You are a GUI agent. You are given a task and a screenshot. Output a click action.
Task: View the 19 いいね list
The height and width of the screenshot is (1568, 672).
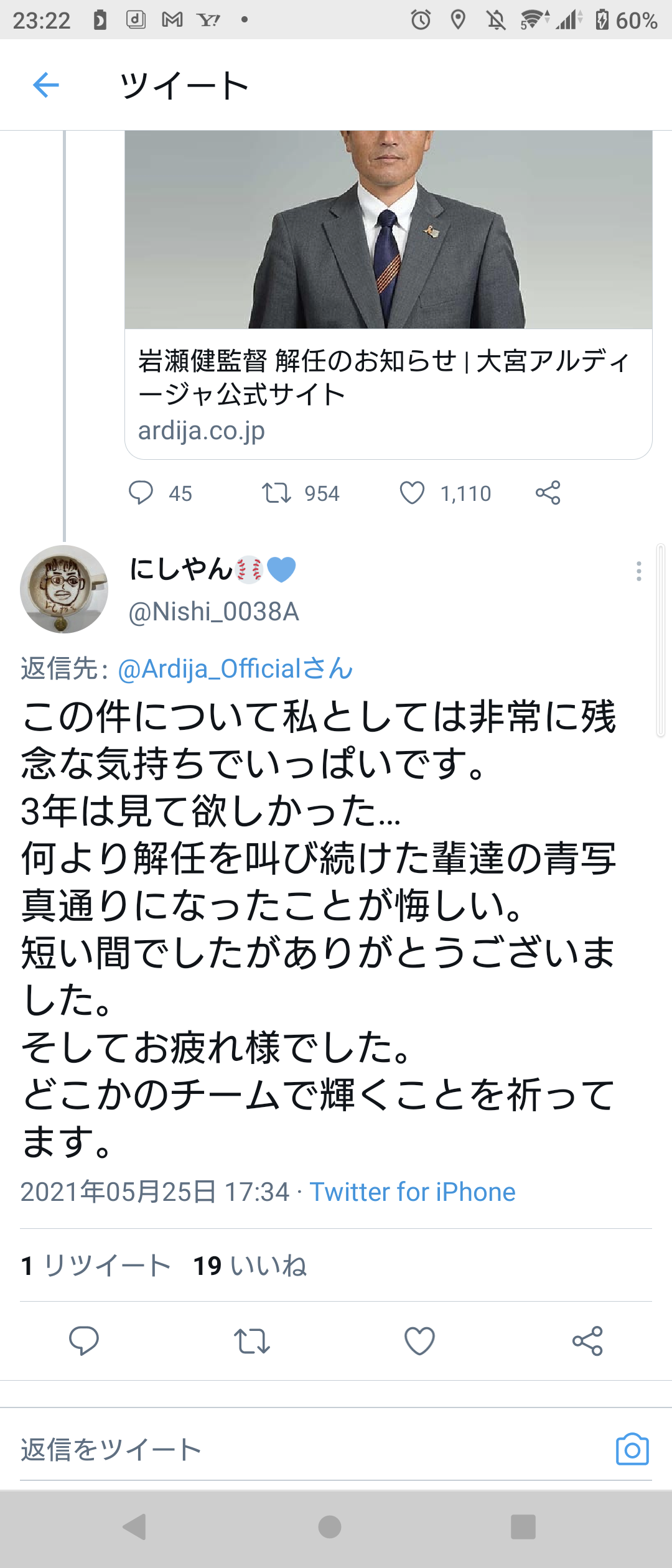[250, 1266]
